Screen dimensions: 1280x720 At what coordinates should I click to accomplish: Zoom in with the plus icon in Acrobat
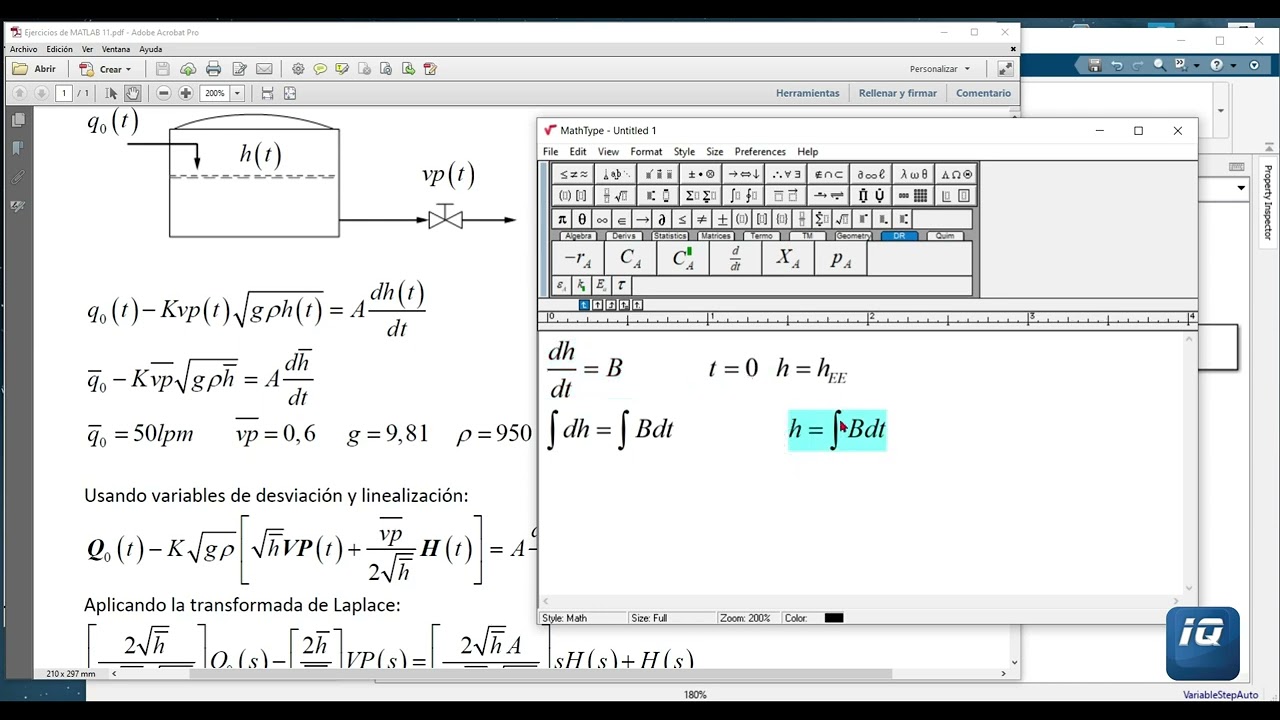point(186,93)
